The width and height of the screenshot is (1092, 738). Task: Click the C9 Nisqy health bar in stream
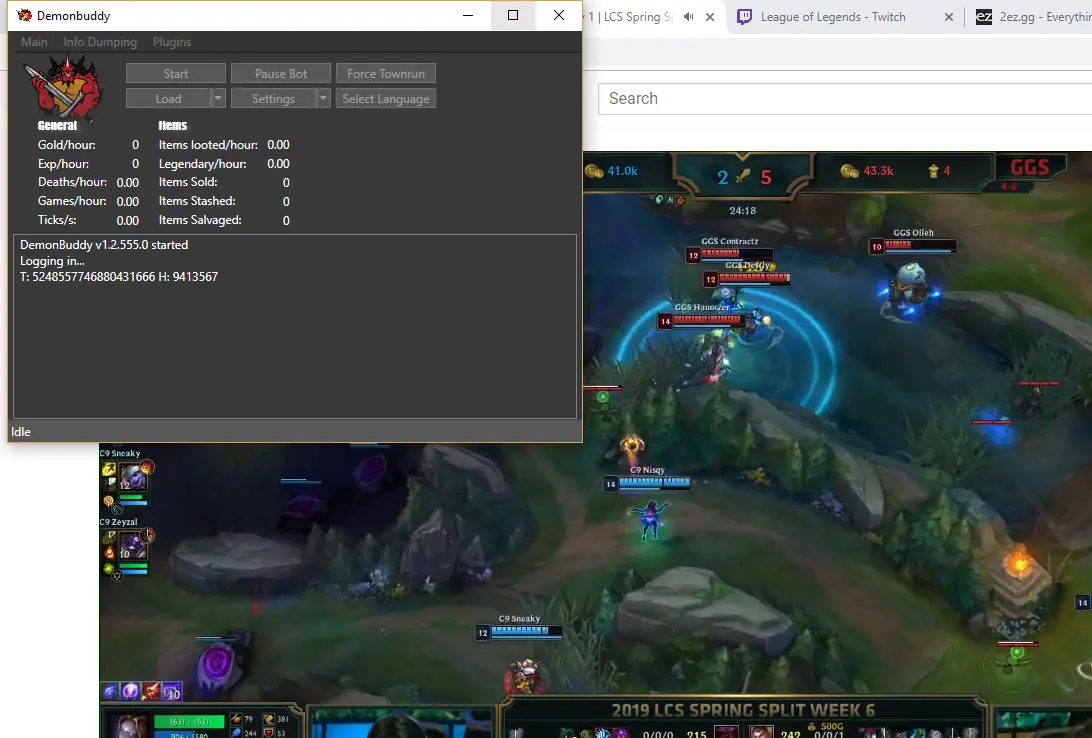654,482
